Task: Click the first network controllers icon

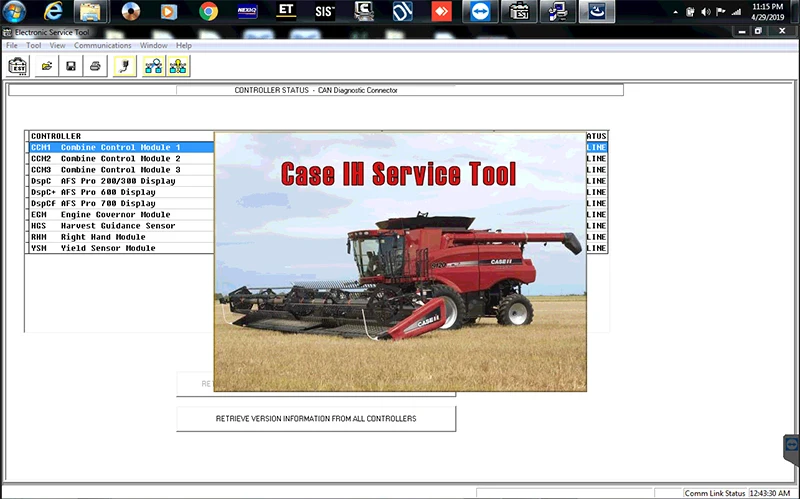Action: tap(154, 66)
